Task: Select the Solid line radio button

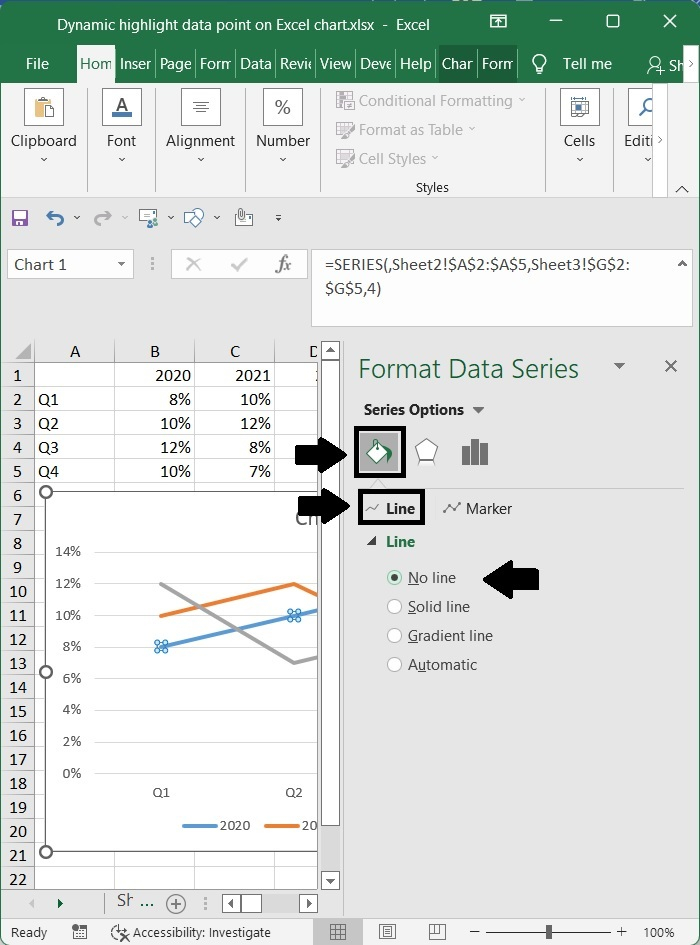Action: (x=394, y=606)
